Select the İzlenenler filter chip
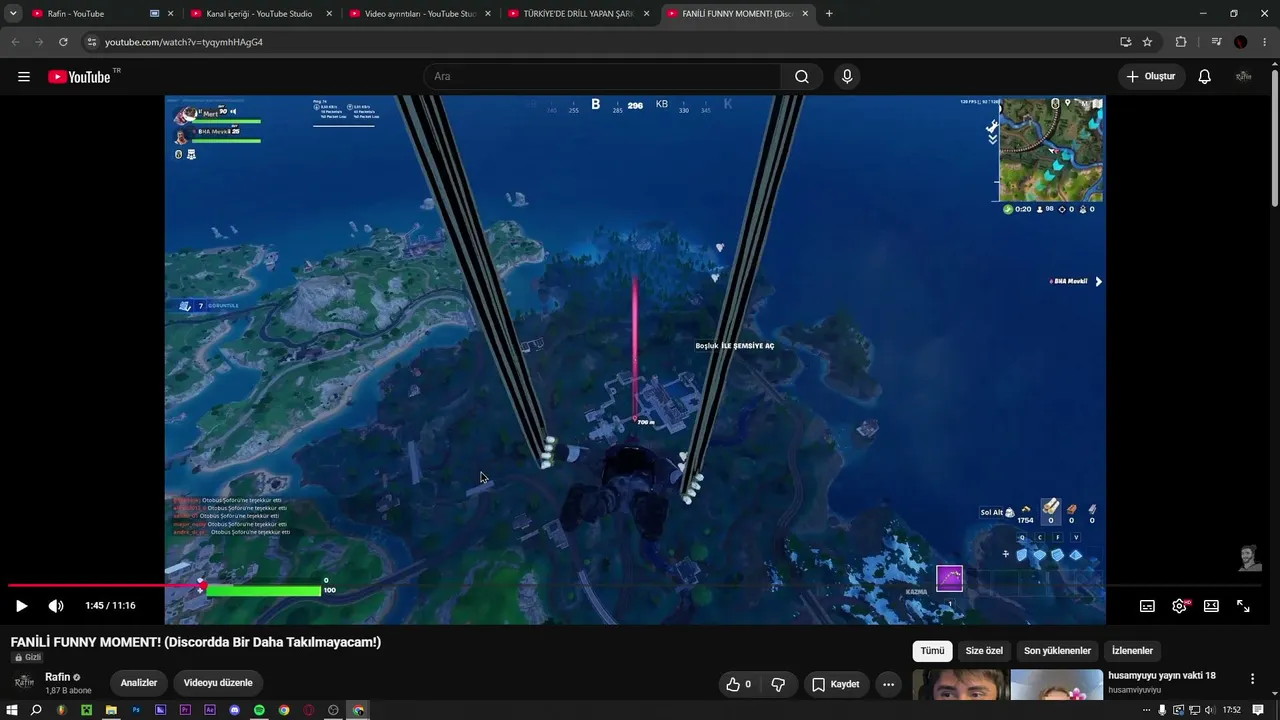Image resolution: width=1280 pixels, height=720 pixels. tap(1132, 651)
